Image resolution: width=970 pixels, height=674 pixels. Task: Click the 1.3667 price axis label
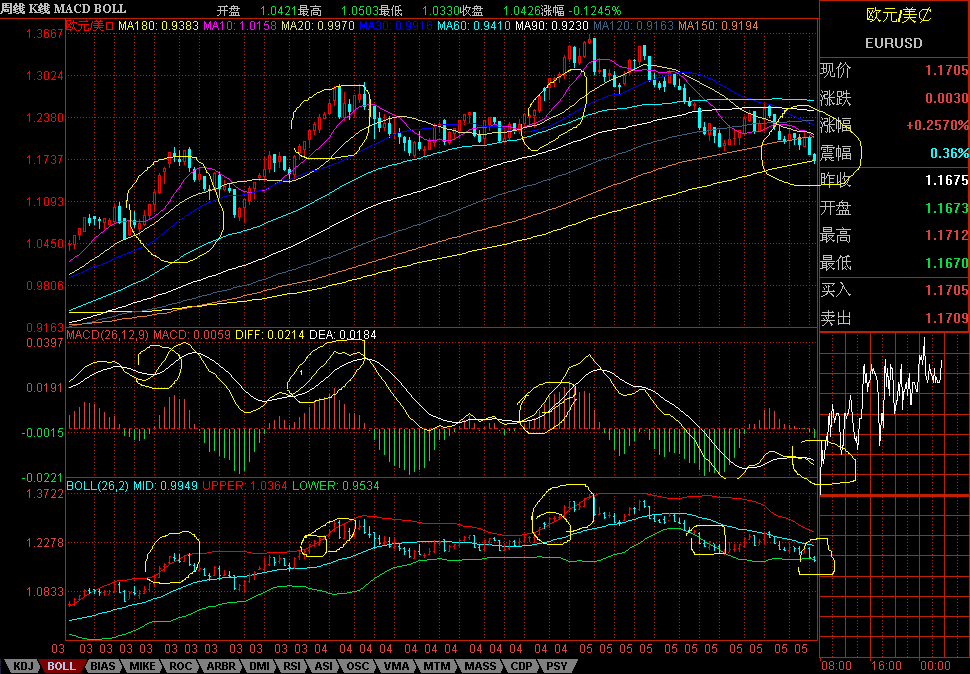tap(45, 34)
